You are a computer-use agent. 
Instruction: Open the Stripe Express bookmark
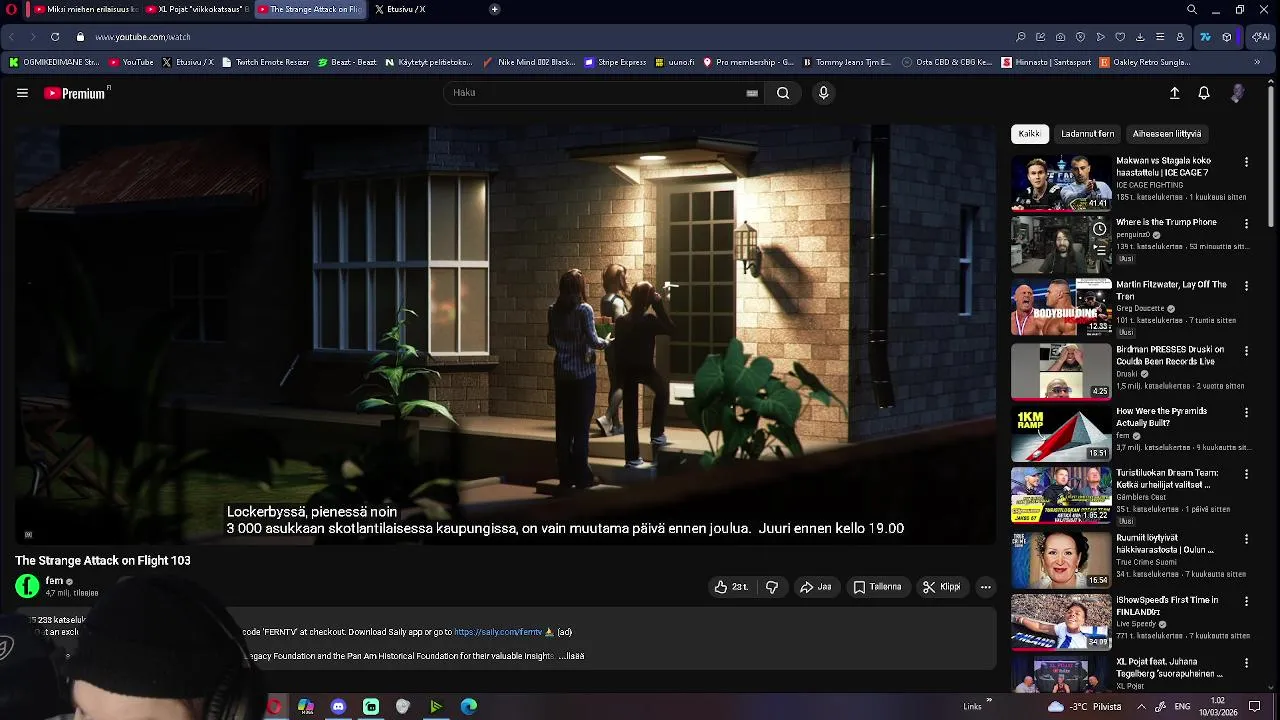[x=615, y=62]
